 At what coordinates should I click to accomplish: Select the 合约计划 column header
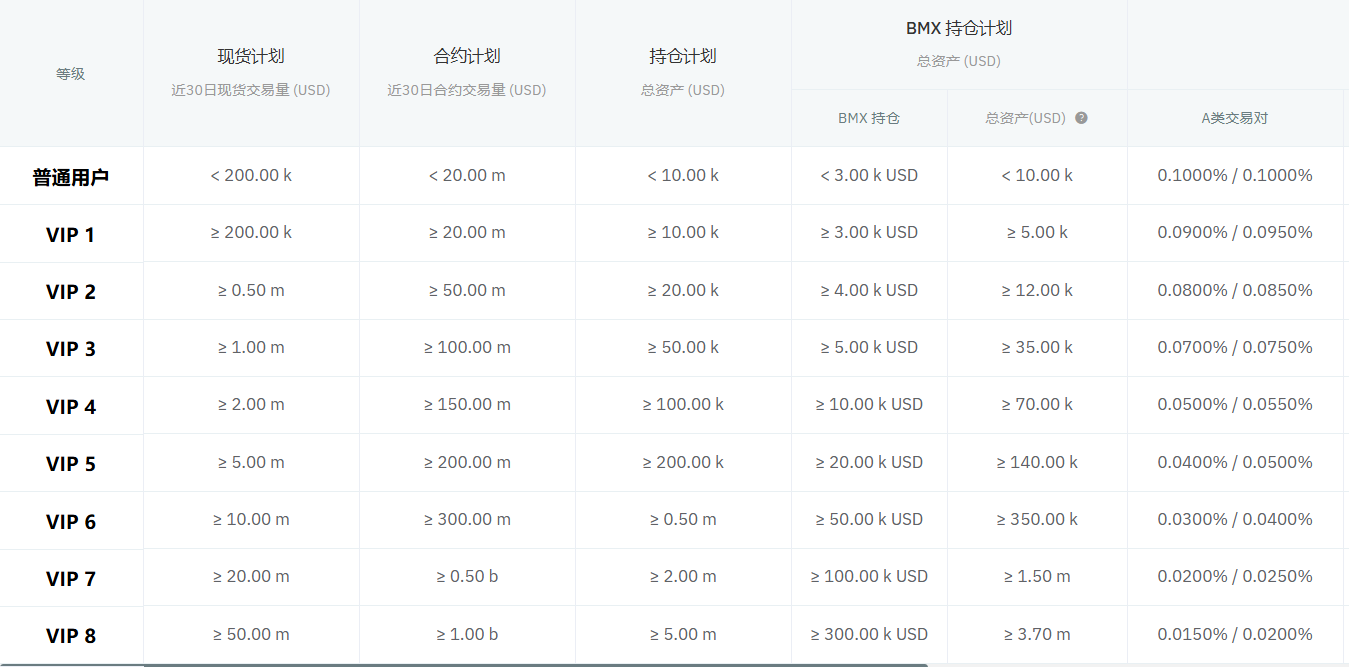point(467,57)
